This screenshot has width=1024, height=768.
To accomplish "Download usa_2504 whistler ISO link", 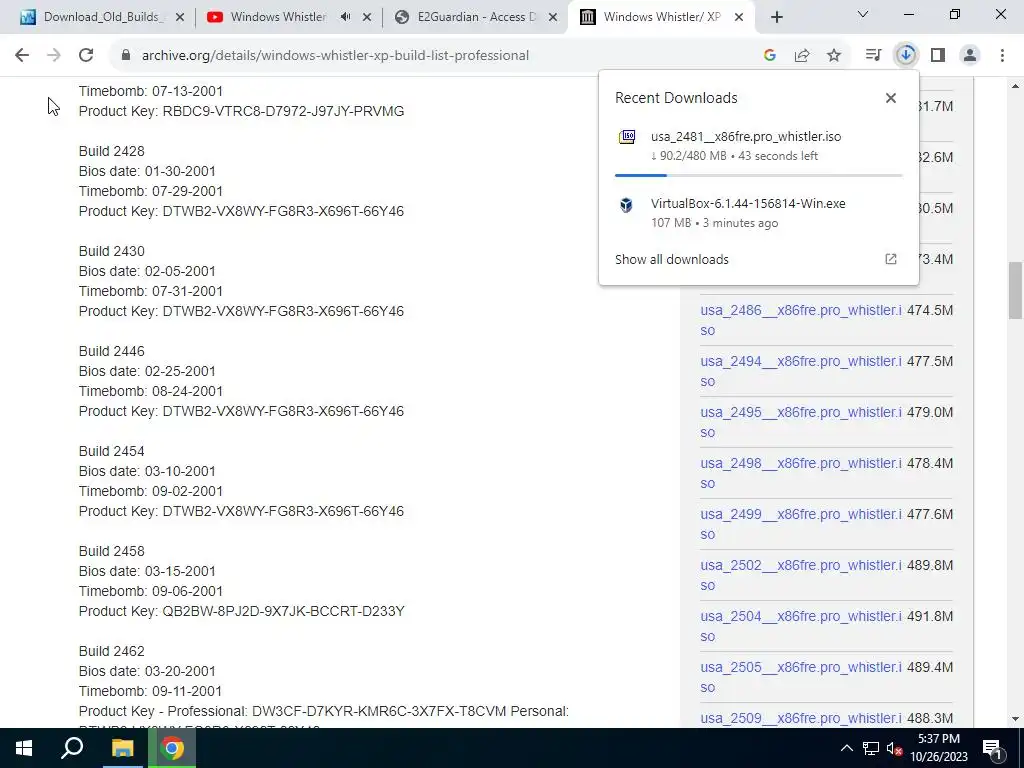I will 801,626.
